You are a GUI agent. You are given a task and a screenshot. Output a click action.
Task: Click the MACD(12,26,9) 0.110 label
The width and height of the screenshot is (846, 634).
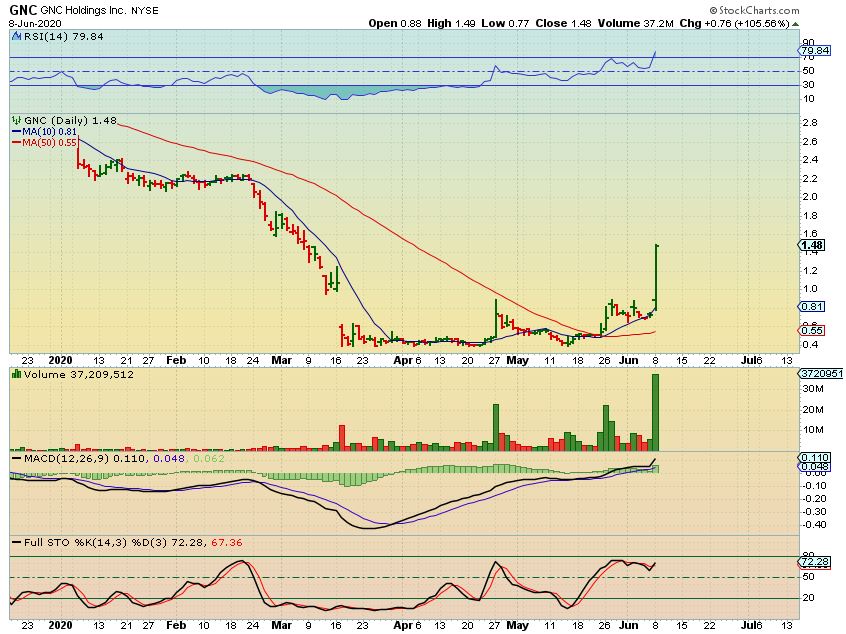tap(84, 458)
